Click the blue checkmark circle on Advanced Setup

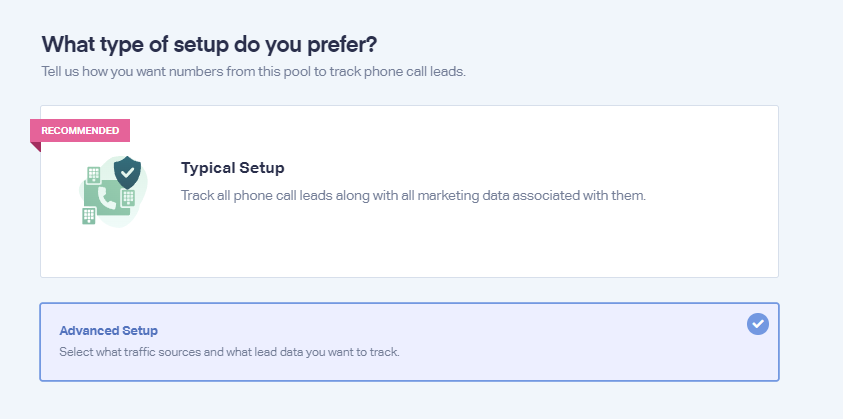(x=758, y=324)
